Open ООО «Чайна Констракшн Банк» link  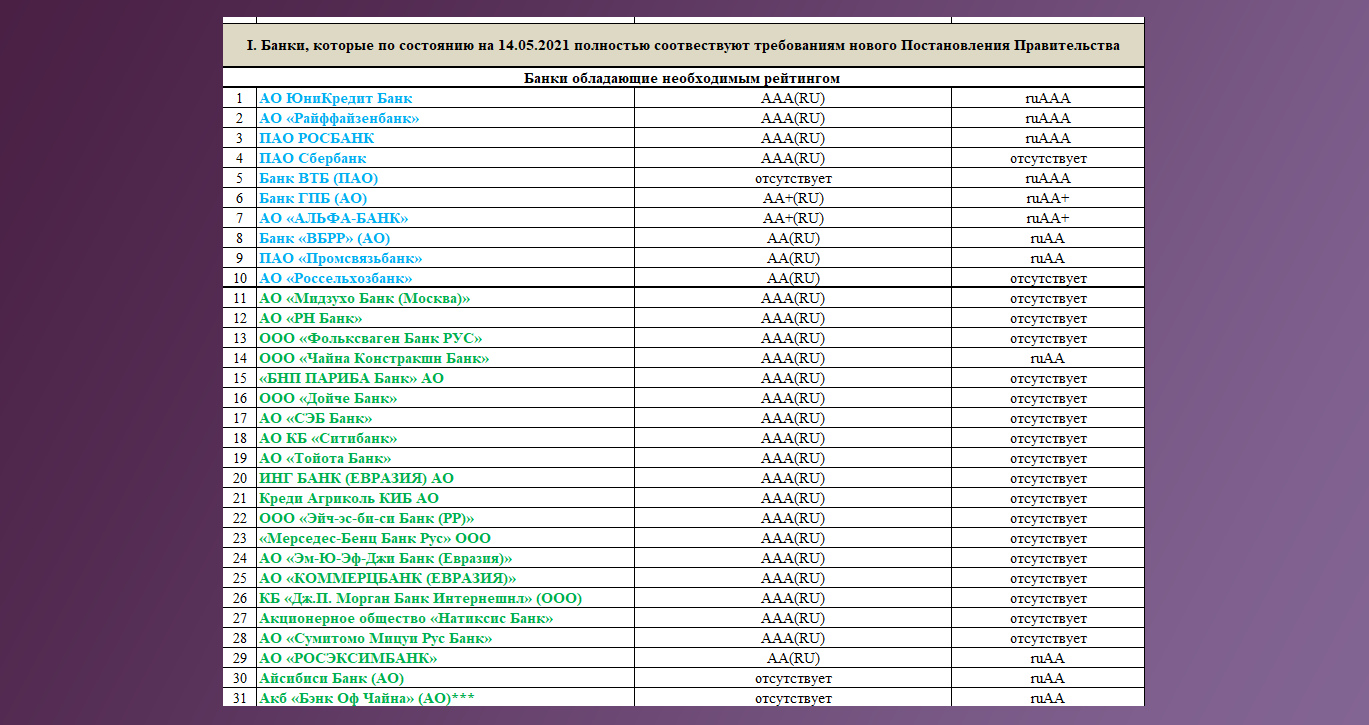374,358
